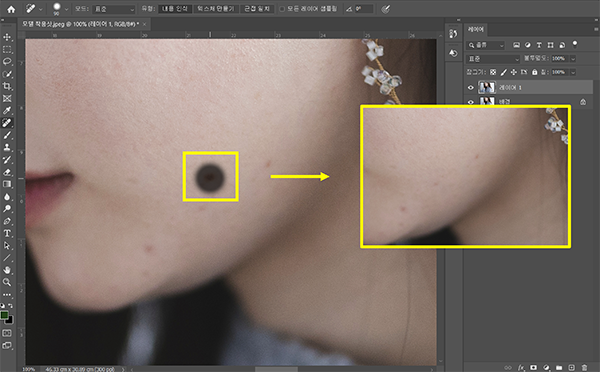Open the layer filter kind dropdown
This screenshot has width=600, height=372.
pos(486,45)
